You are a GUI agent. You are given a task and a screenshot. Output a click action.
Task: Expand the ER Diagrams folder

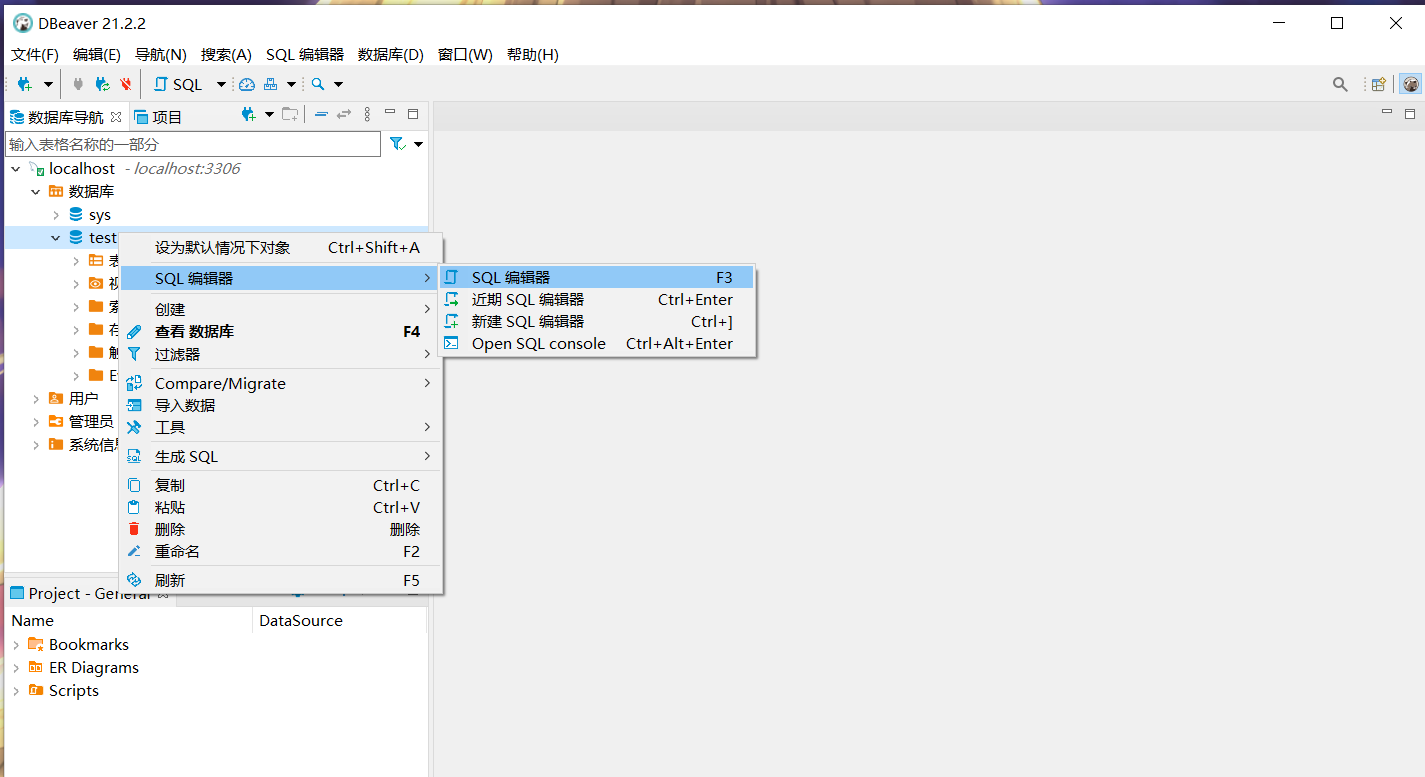(x=16, y=668)
